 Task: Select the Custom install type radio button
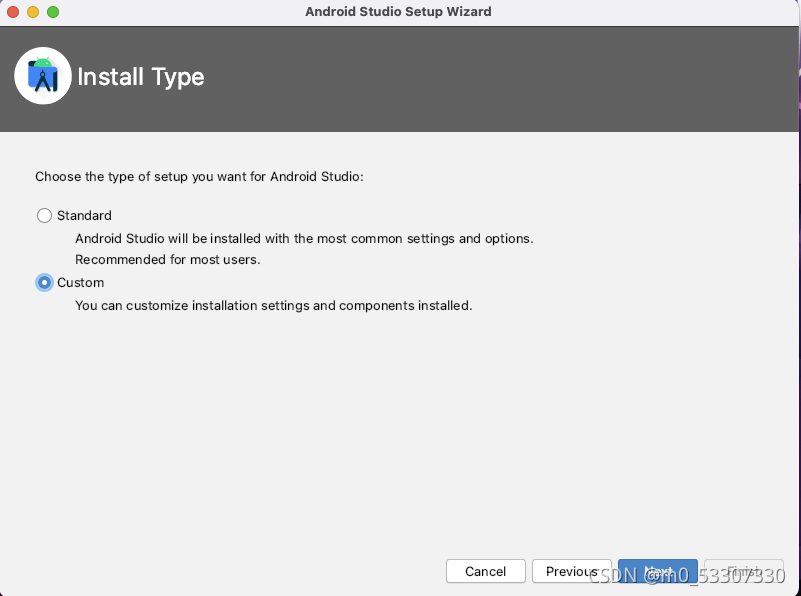pyautogui.click(x=44, y=282)
